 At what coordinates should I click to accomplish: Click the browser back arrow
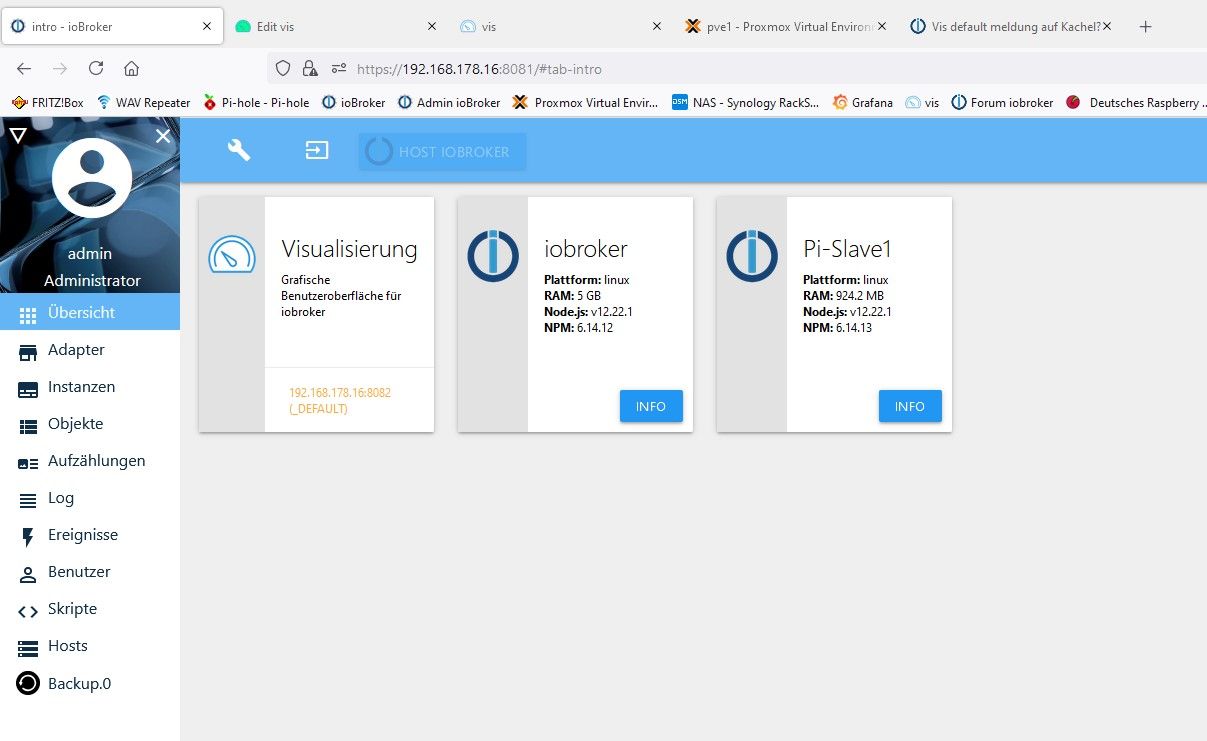click(24, 69)
